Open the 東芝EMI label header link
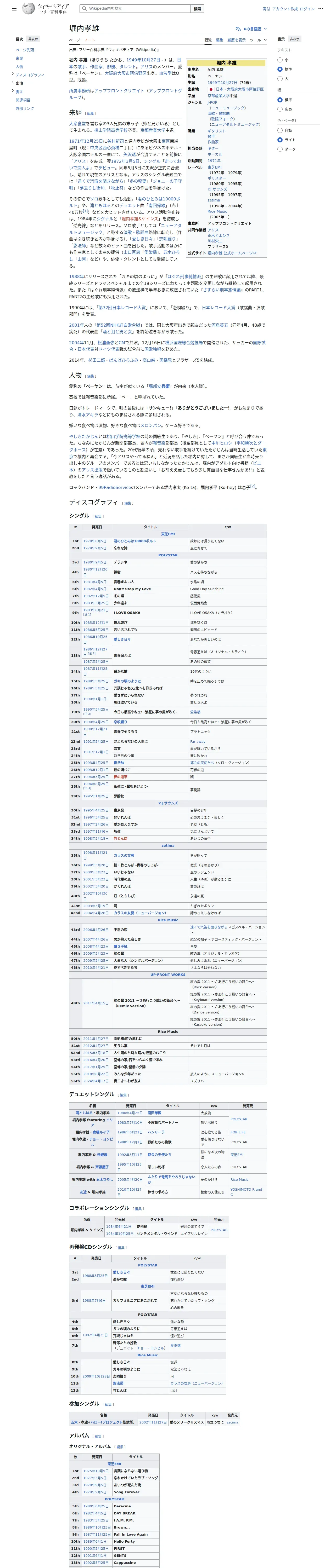 [168, 534]
